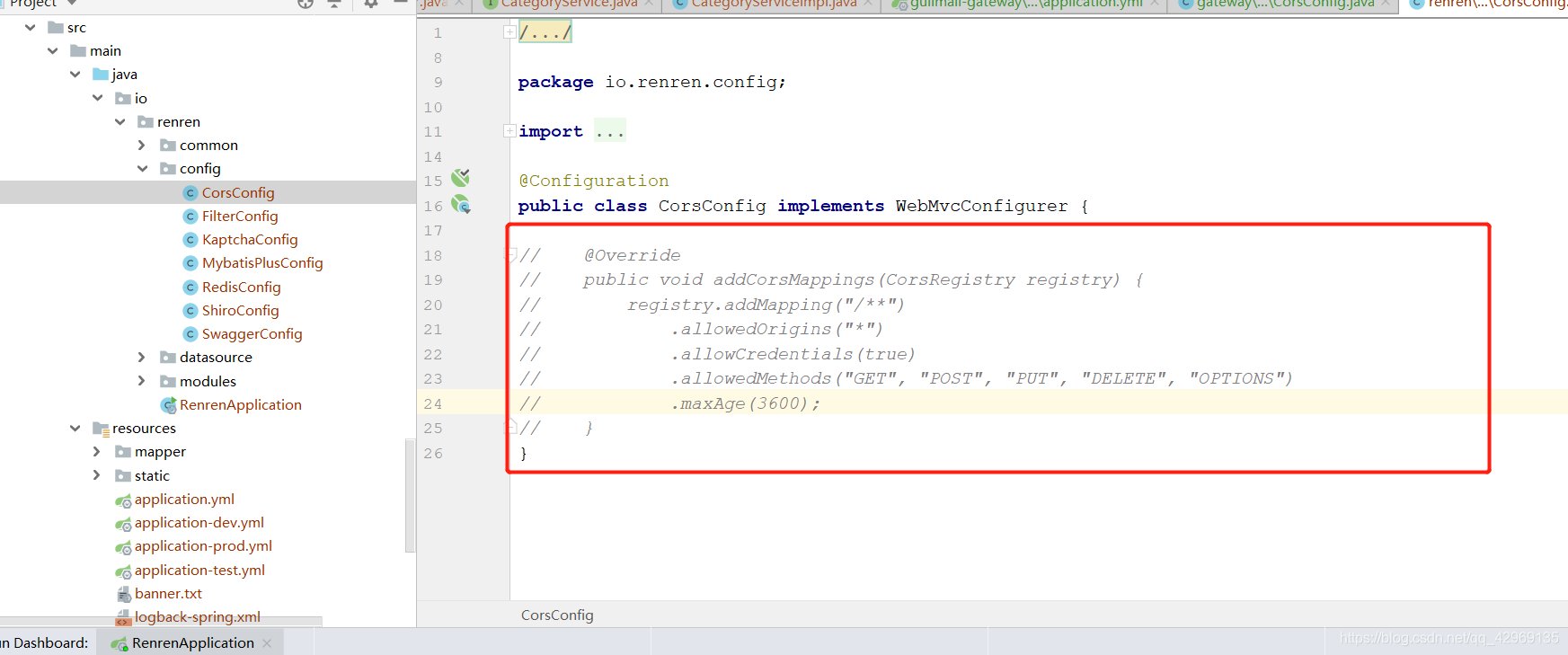The width and height of the screenshot is (1568, 655).
Task: Select application-dev.yml in the project tree
Action: coord(199,523)
